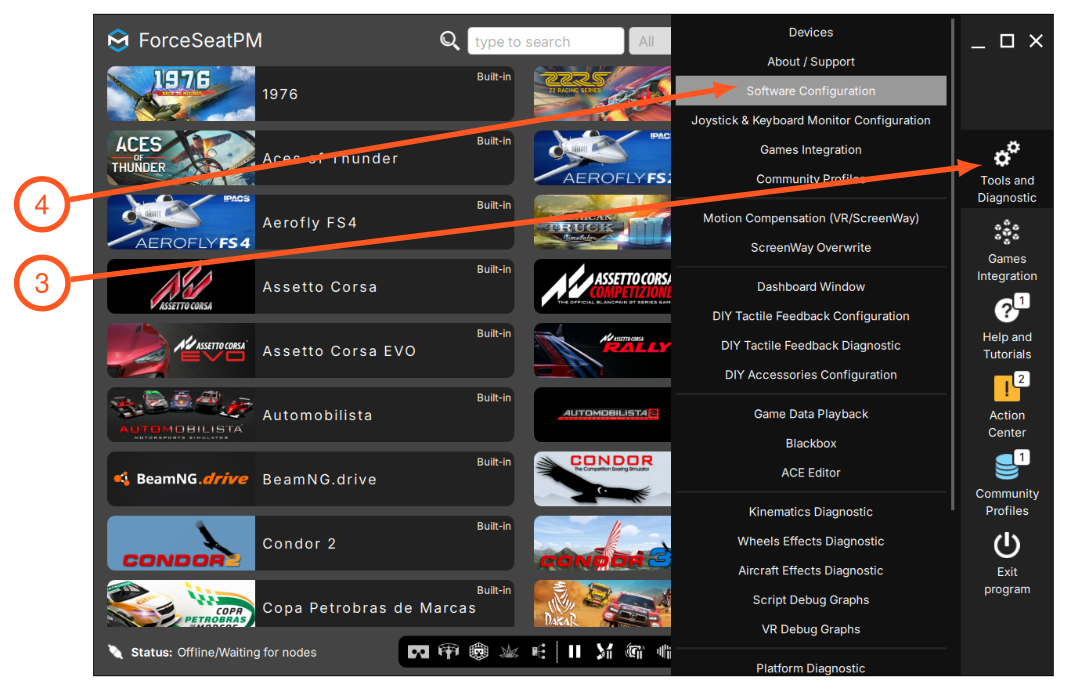Open the Tools and Diagnostic sidebar icon
The height and width of the screenshot is (691, 1068).
1006,155
